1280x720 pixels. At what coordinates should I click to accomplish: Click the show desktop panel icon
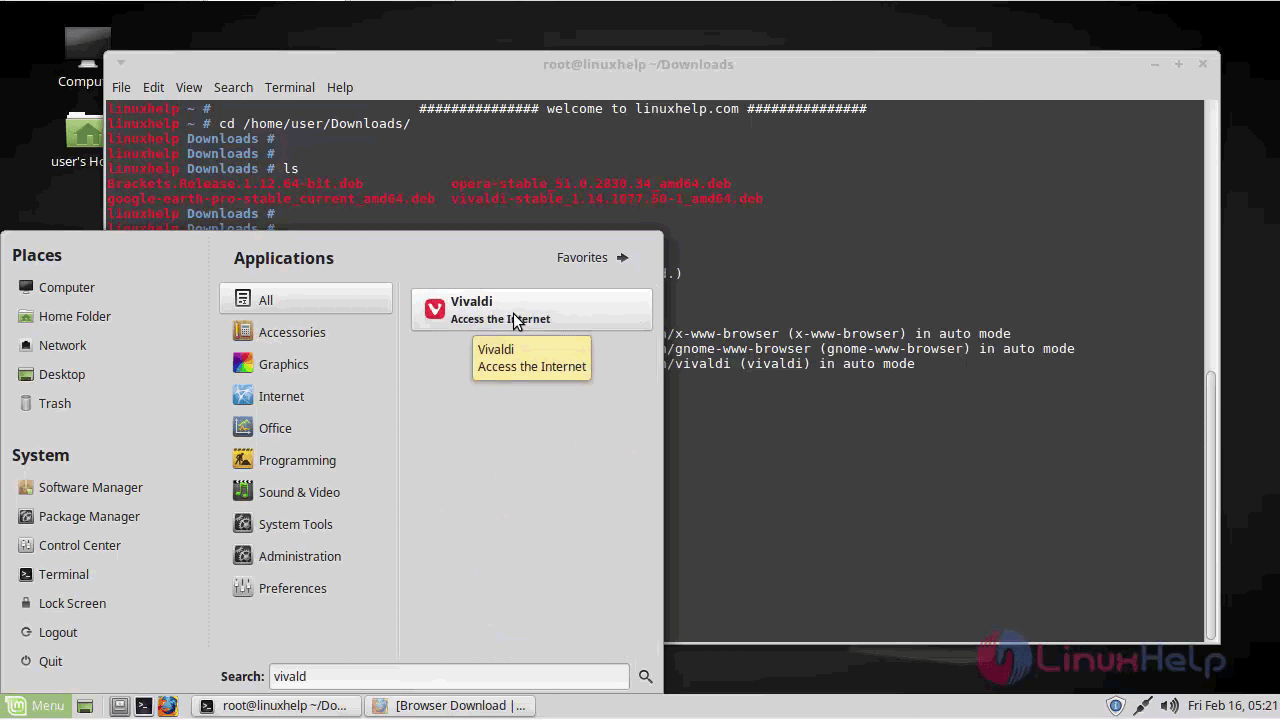[x=85, y=706]
